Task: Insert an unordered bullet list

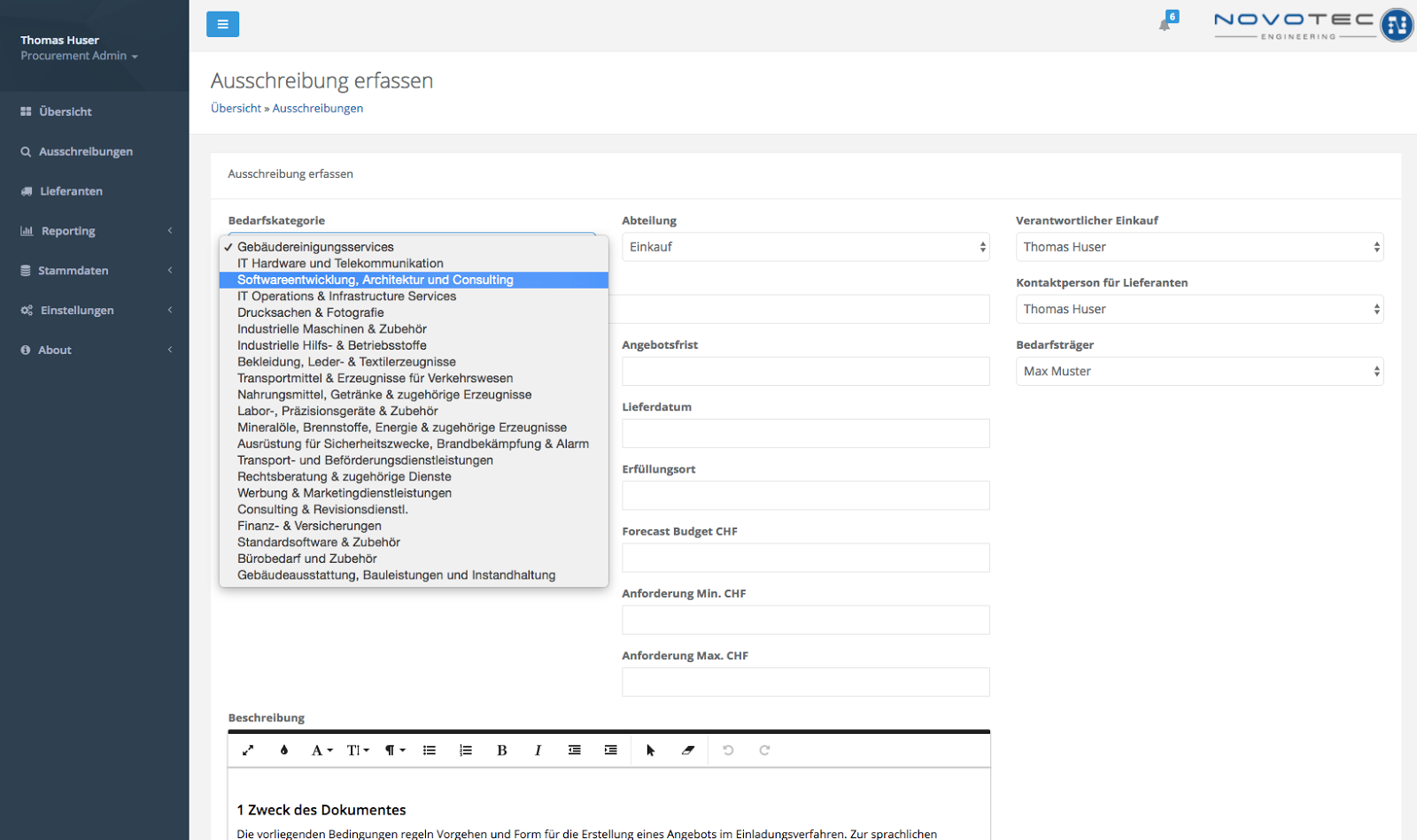Action: tap(430, 750)
